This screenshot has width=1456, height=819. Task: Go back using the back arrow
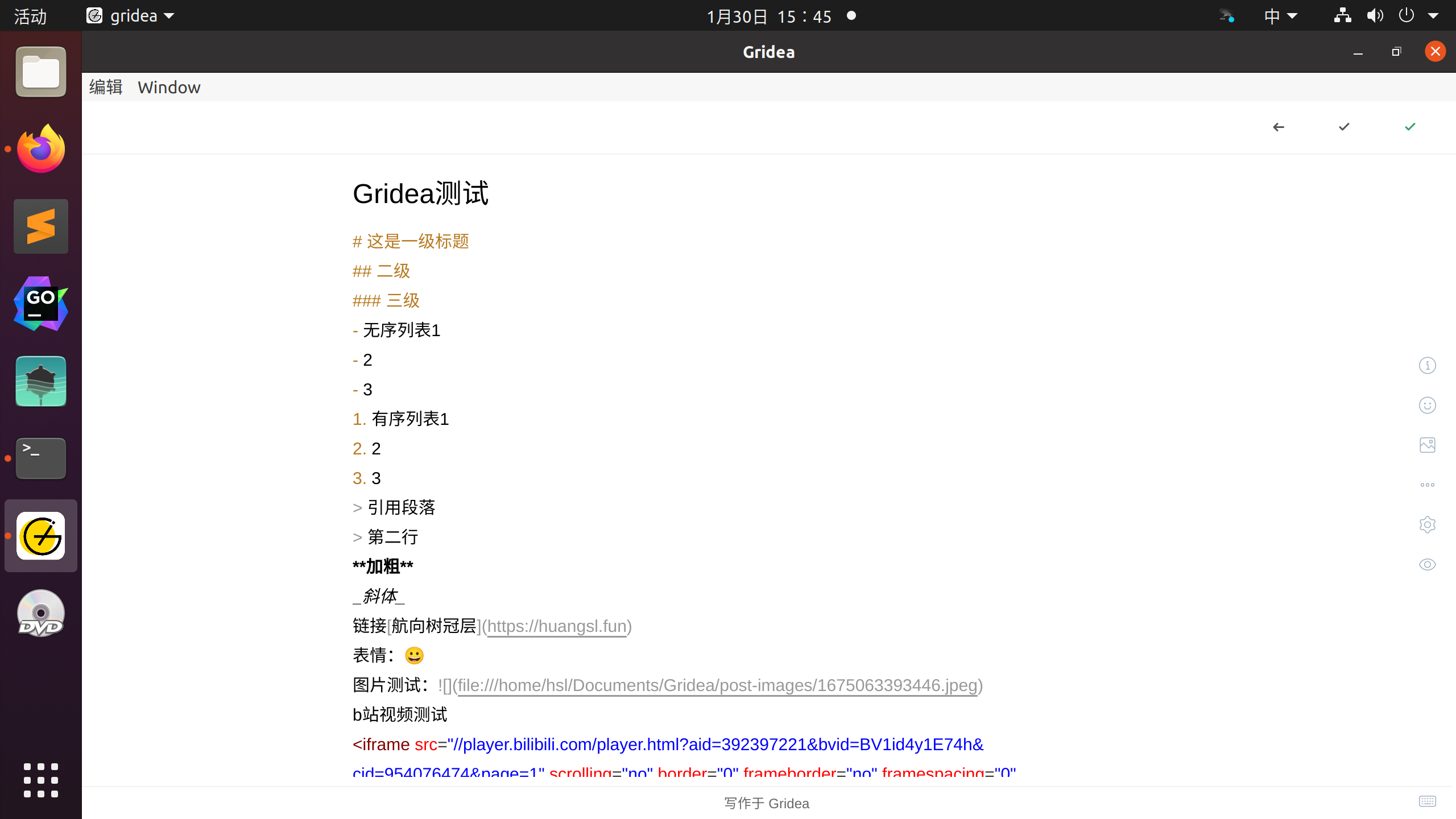[x=1278, y=127]
